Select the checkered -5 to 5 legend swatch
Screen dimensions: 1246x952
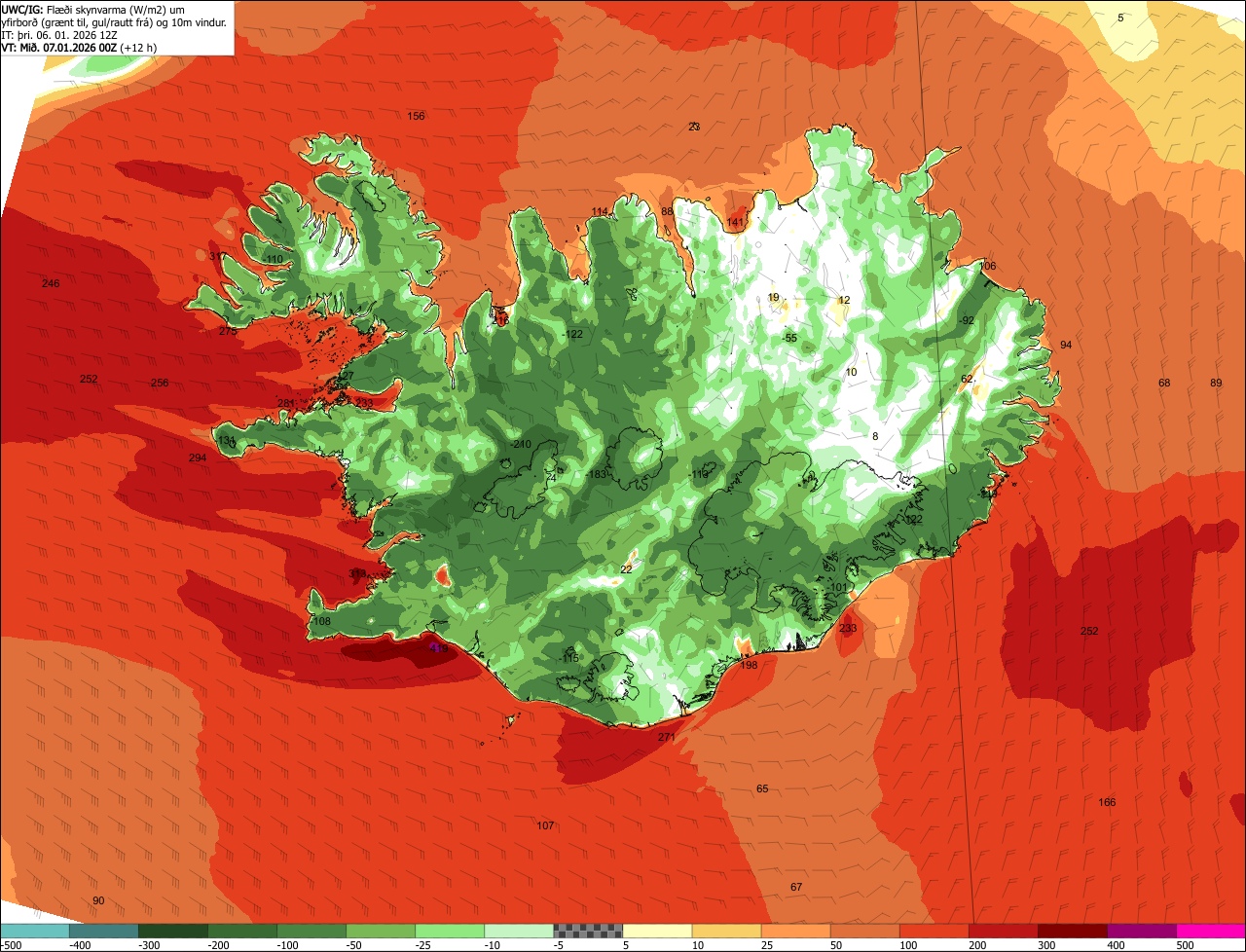(x=588, y=931)
